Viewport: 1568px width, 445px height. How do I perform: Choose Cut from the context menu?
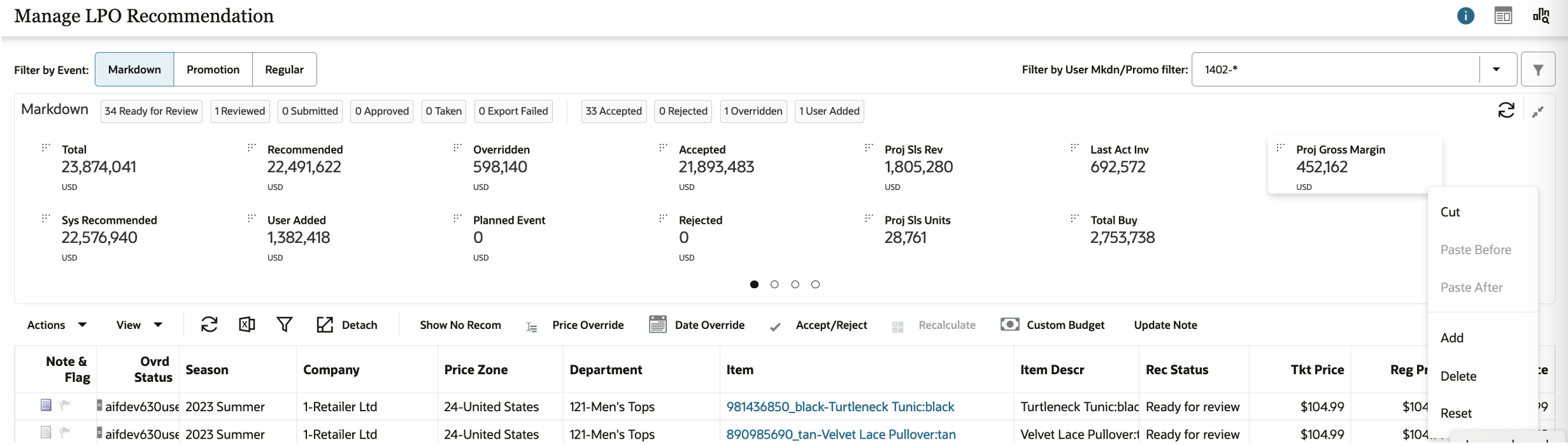click(1483, 212)
